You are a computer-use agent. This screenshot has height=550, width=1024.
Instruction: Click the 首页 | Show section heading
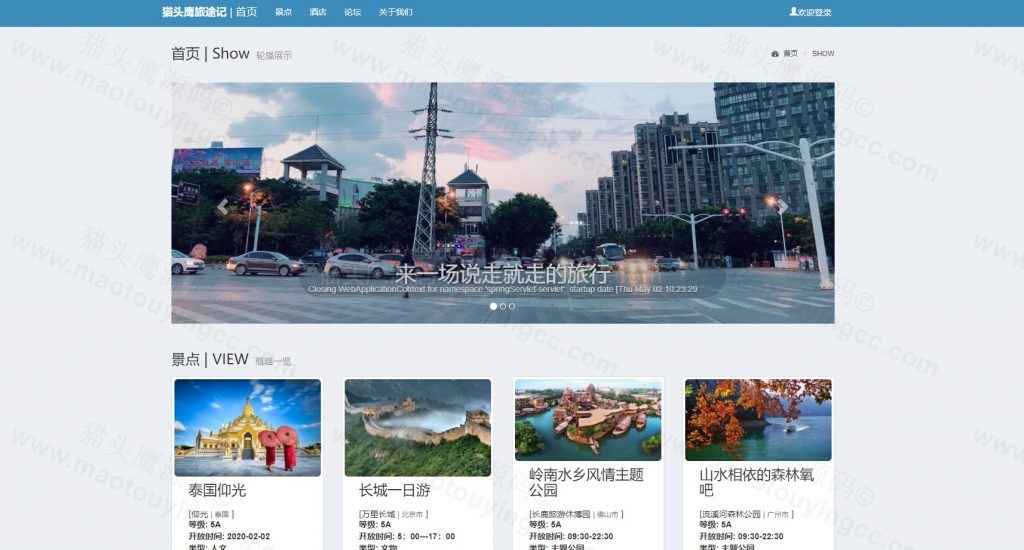(x=210, y=54)
